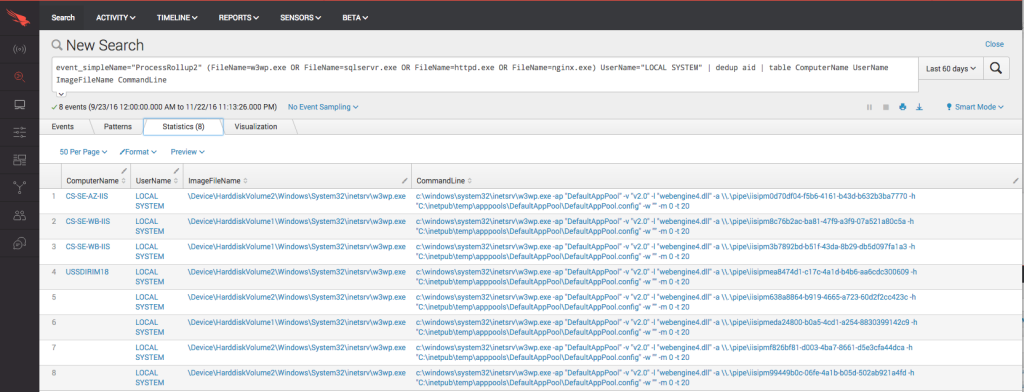1024x392 pixels.
Task: Open the TIMELINE menu
Action: (177, 18)
